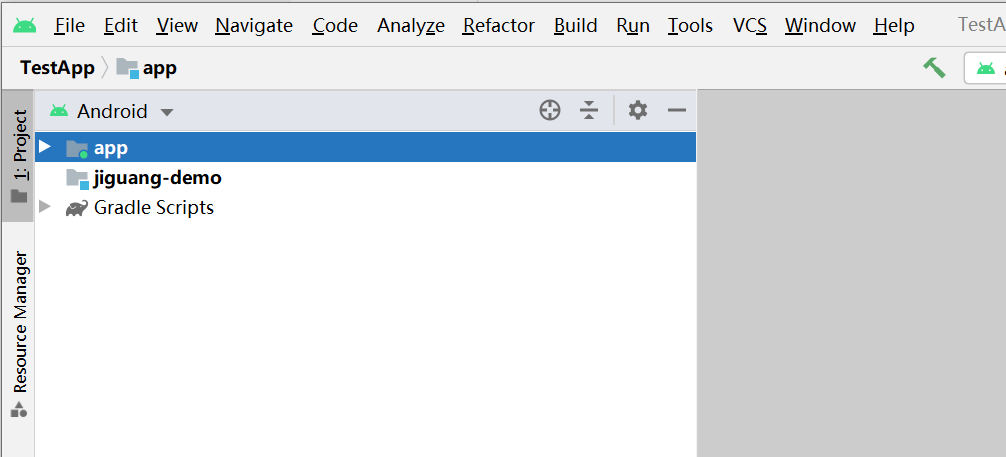Open the VCS menu
This screenshot has height=457, width=1006.
pos(749,25)
